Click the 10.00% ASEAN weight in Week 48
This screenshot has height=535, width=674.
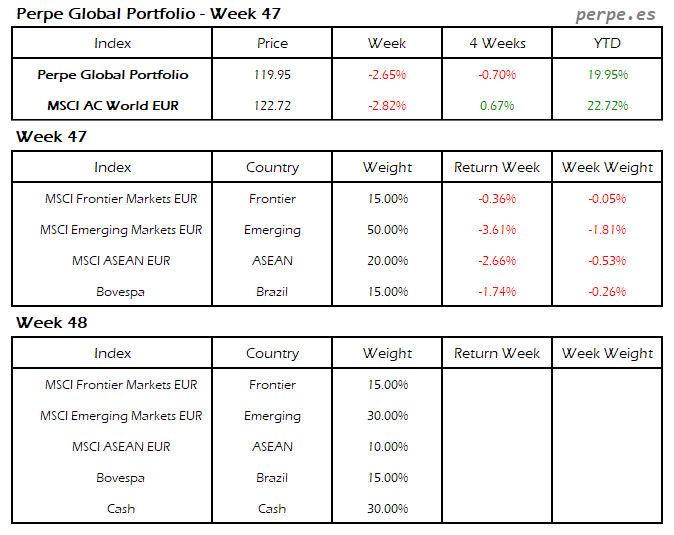point(387,446)
